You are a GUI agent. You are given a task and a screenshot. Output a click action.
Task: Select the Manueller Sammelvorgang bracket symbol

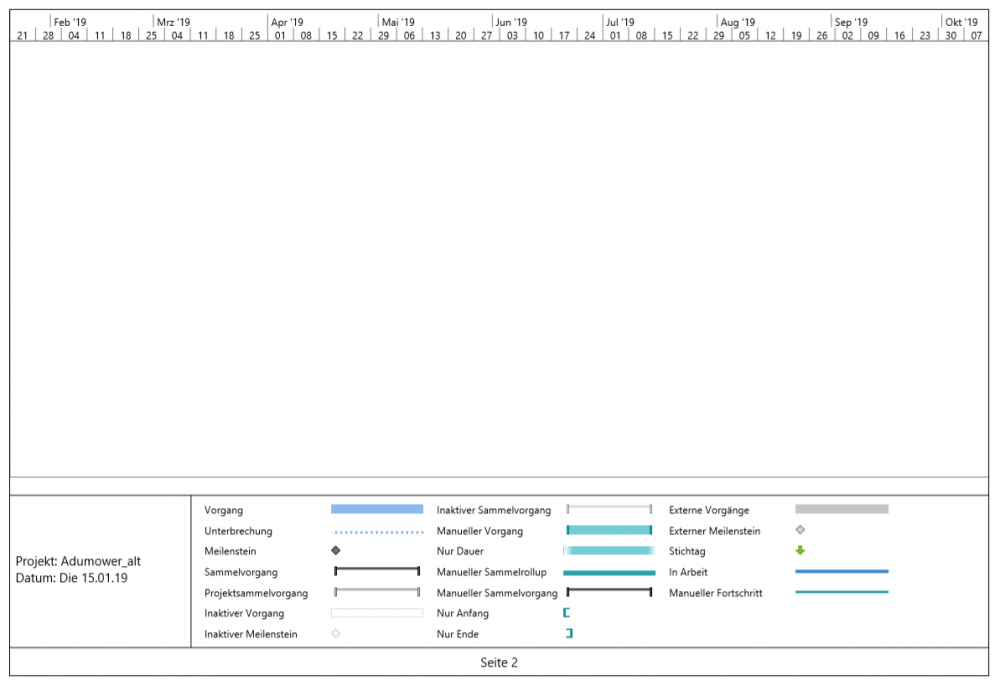(609, 592)
